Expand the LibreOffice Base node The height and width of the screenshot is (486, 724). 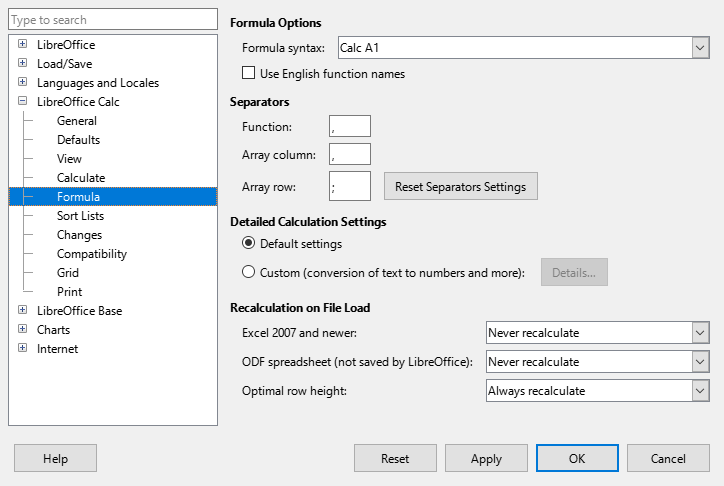tap(23, 311)
